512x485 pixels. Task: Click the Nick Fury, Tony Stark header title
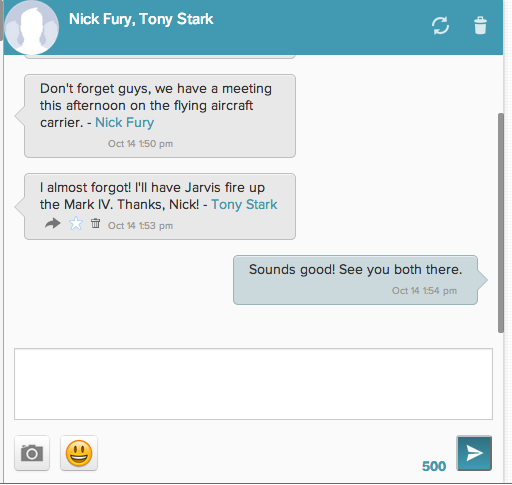[141, 19]
